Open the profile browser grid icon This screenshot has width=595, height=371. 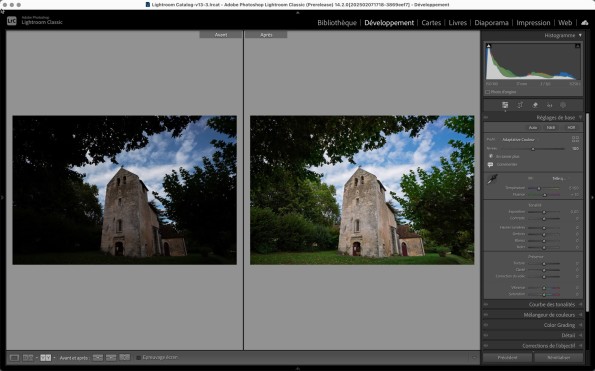(575, 139)
